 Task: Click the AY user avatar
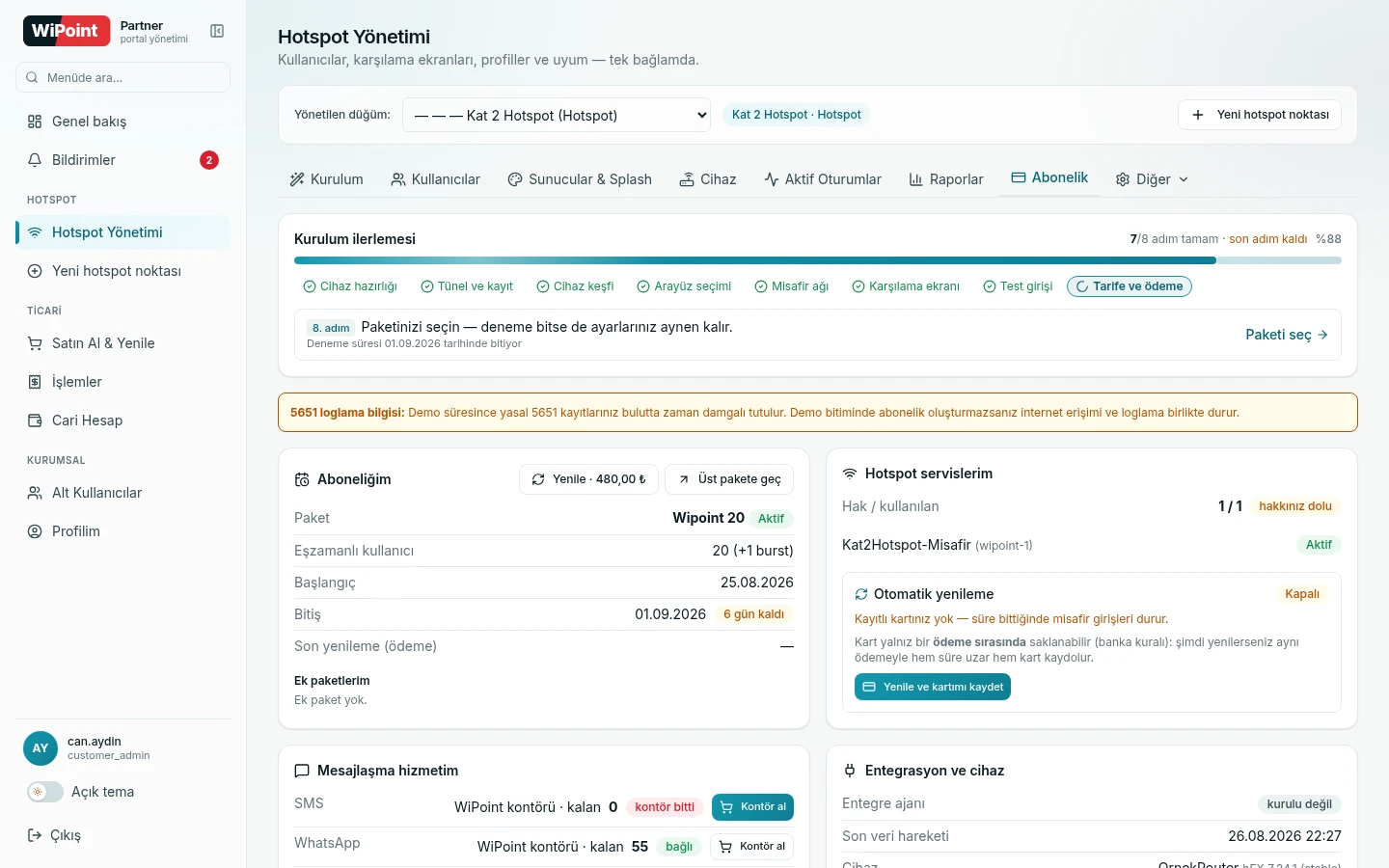pos(41,748)
